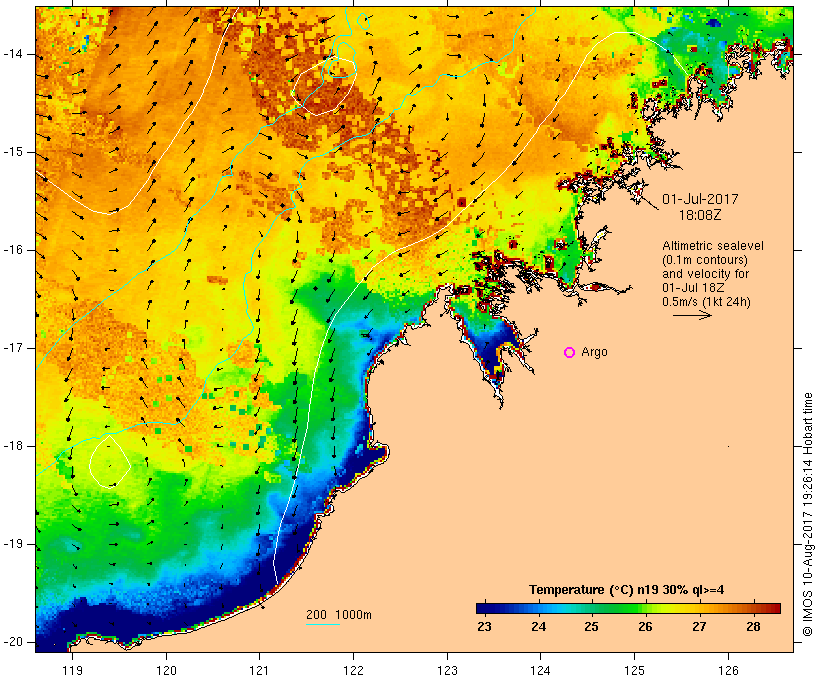Click the '18:08Z' time label
Viewport: 820px width, 680px height.
700,215
